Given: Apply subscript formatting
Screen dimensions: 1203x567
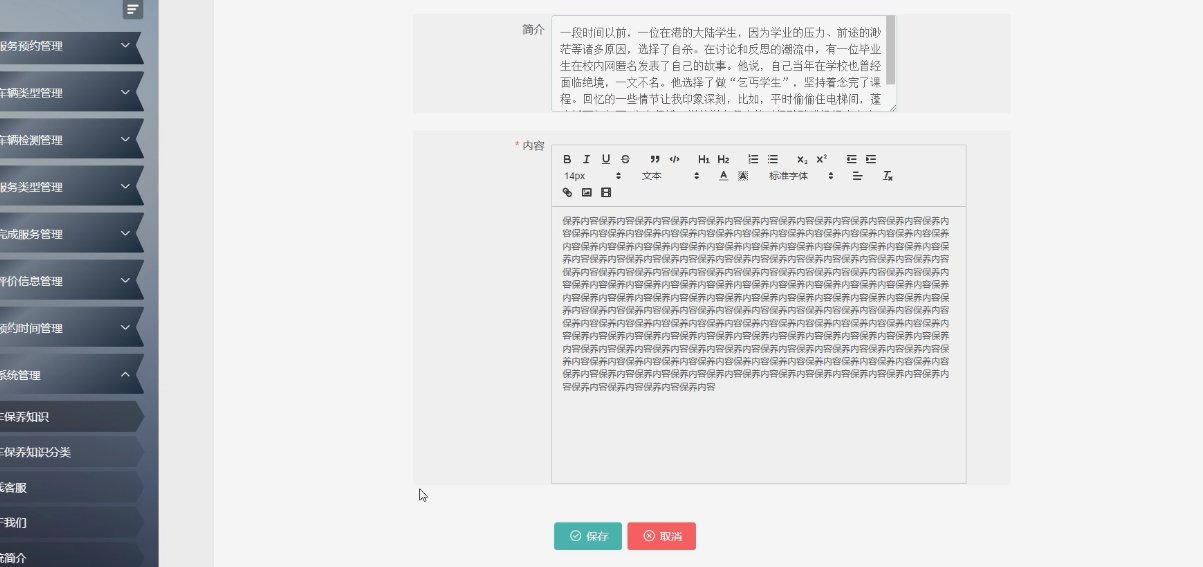Looking at the screenshot, I should [x=802, y=159].
